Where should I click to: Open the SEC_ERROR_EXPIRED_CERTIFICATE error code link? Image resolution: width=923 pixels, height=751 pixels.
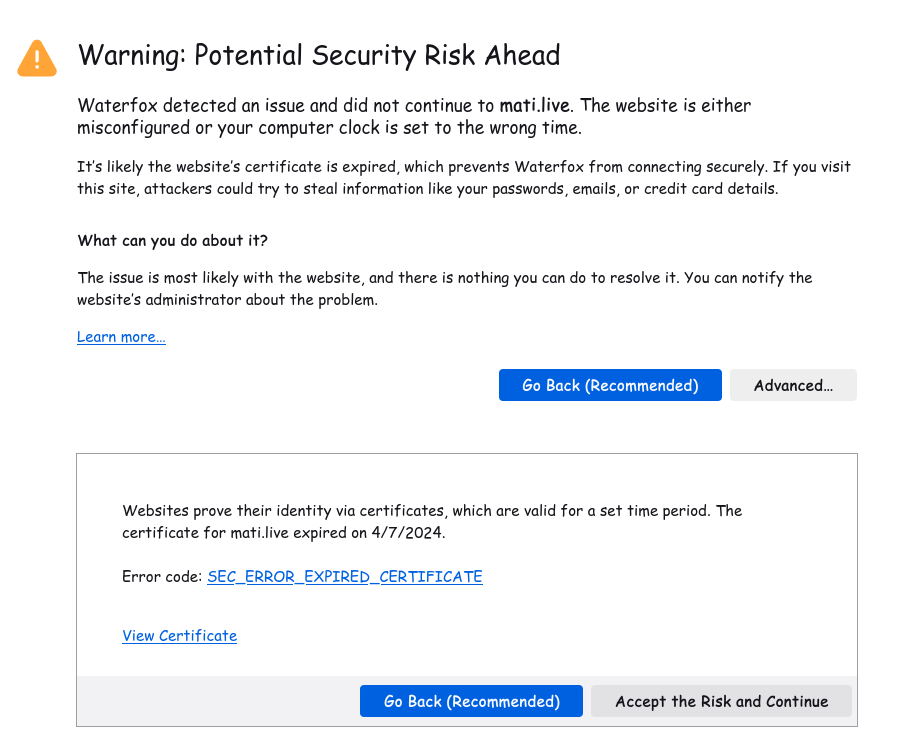coord(345,576)
